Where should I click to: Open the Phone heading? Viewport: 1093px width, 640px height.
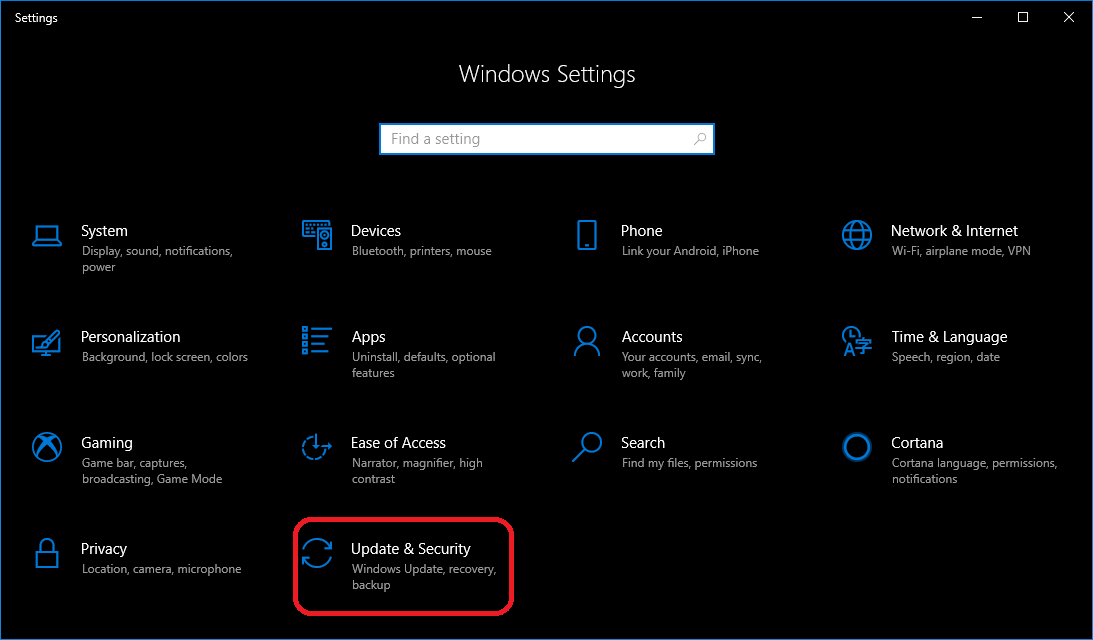[641, 231]
